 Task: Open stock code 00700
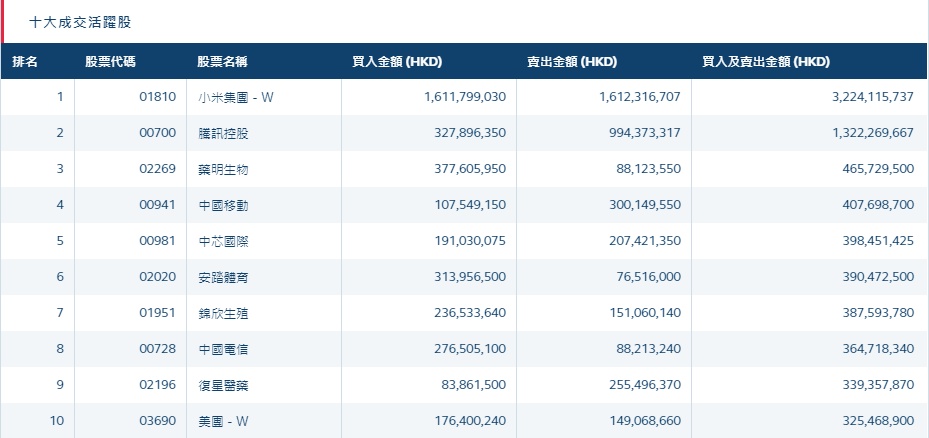(x=158, y=133)
